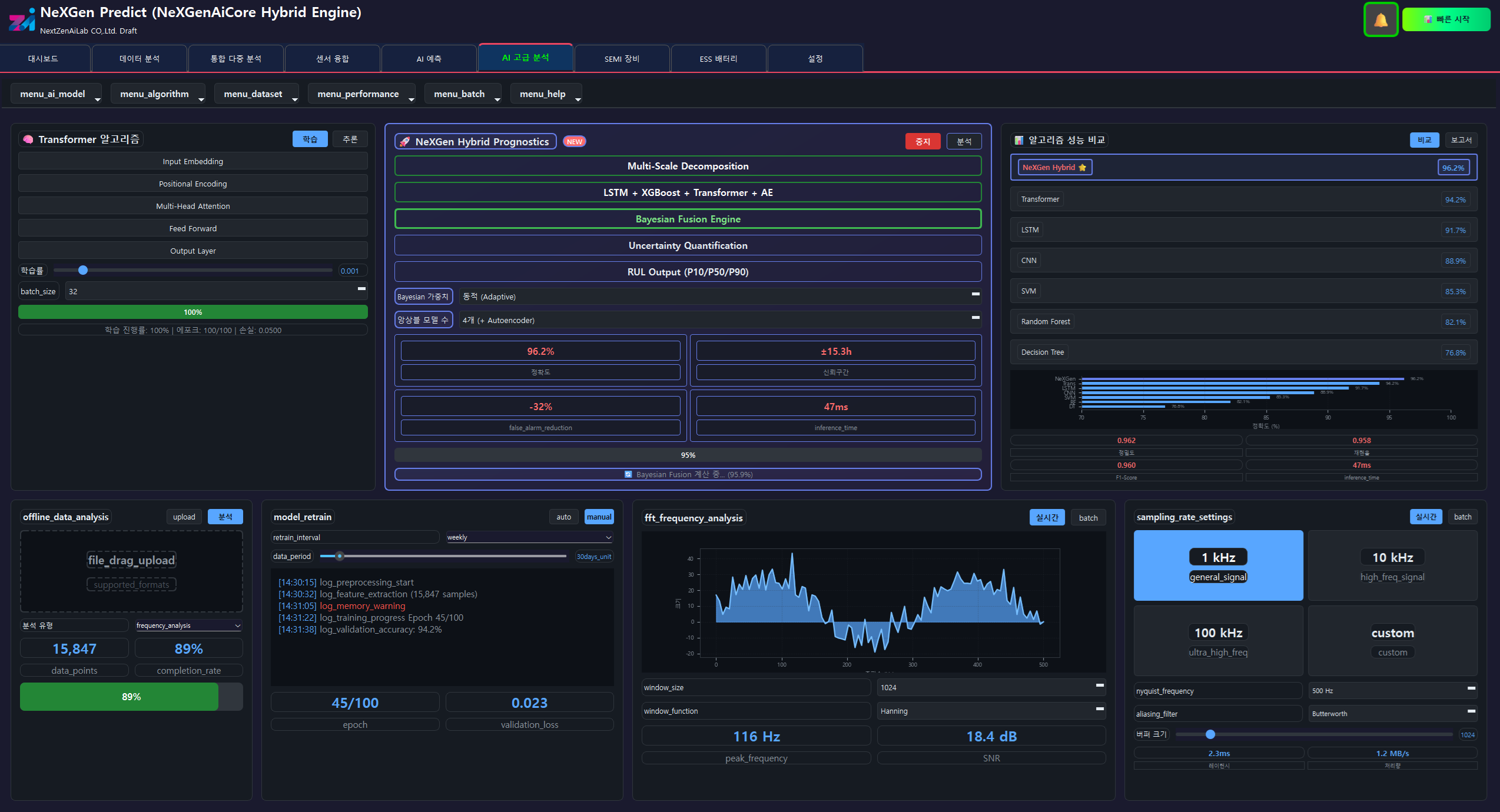Click the red NEW badge
This screenshot has height=812, width=1500.
click(575, 142)
